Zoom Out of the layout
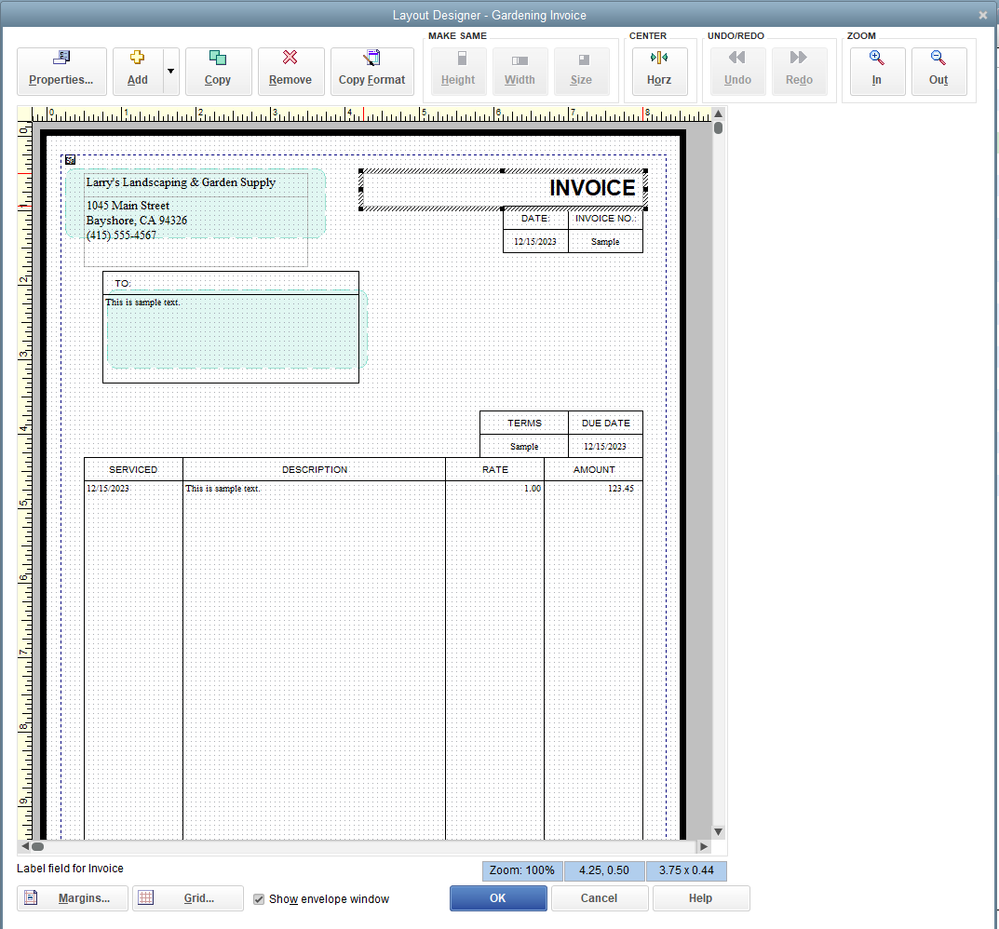This screenshot has width=999, height=929. (938, 71)
